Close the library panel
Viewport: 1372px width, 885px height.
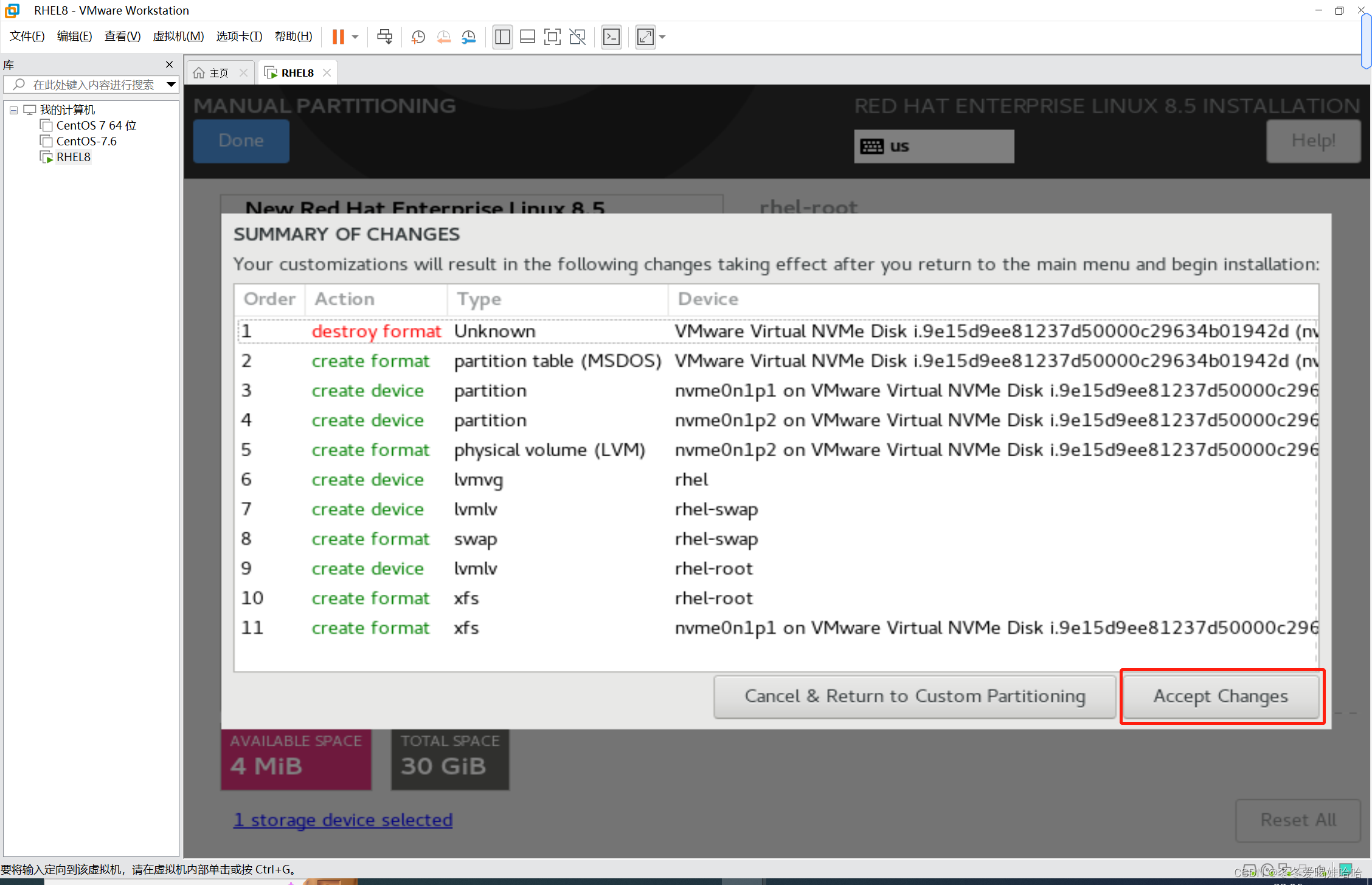[x=169, y=64]
